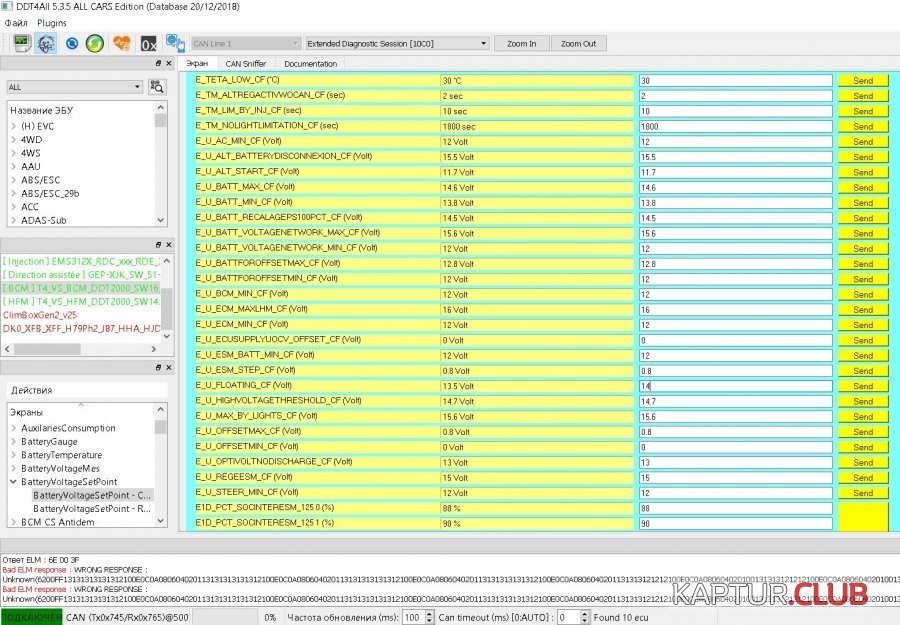Screen dimensions: 900x625
Task: Send the E_U_REGEESM_CF value
Action: click(863, 478)
